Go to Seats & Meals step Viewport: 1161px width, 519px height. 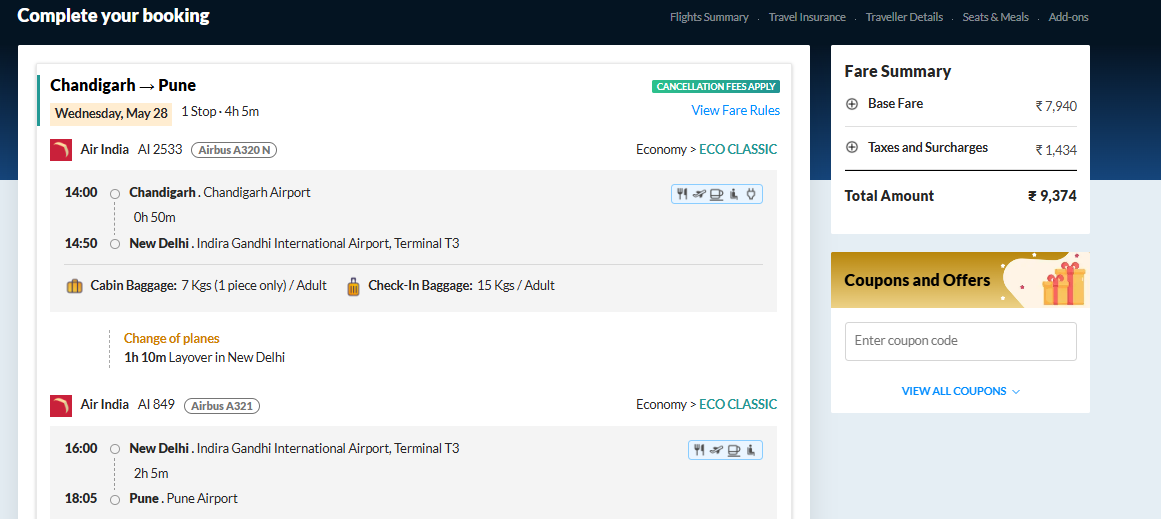pos(996,17)
